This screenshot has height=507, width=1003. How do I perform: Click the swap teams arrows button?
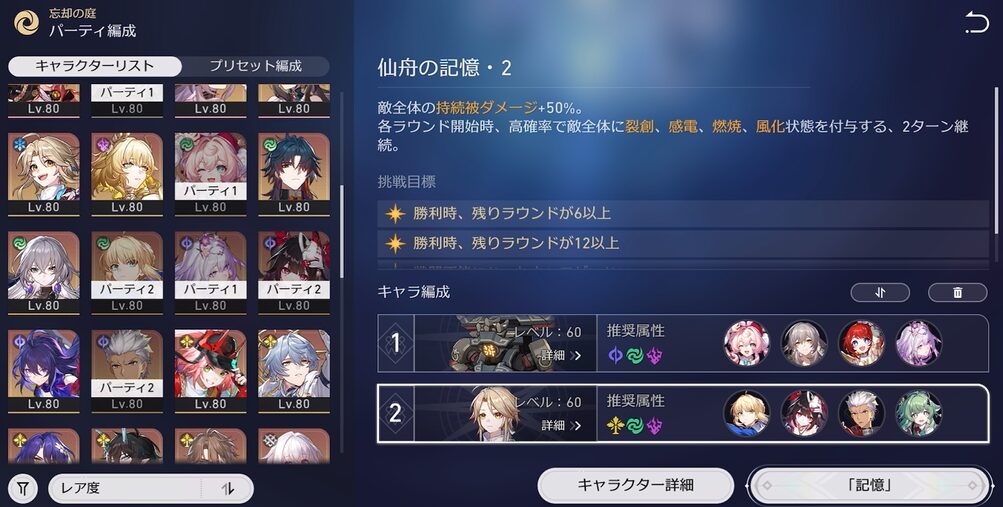click(880, 292)
